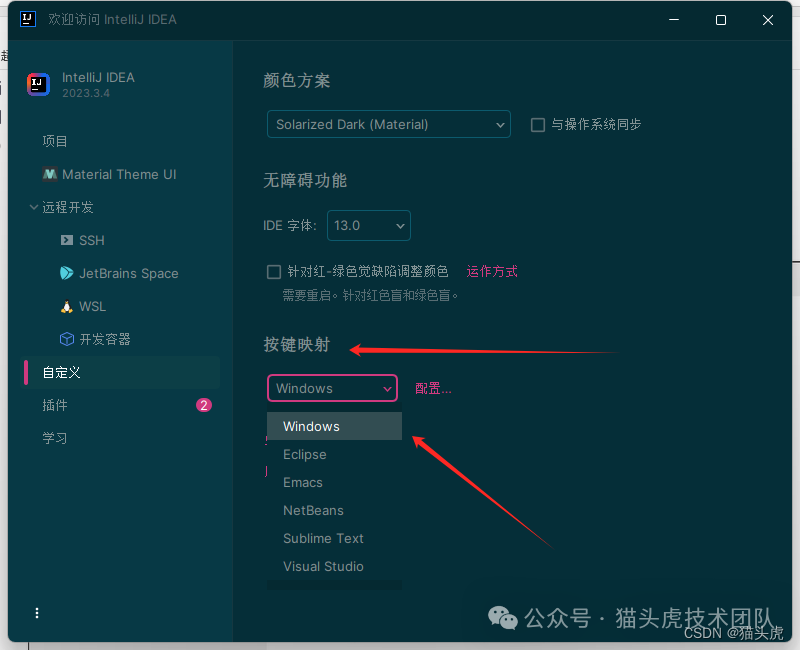Open Material Theme UI section
The height and width of the screenshot is (650, 800).
tap(121, 174)
